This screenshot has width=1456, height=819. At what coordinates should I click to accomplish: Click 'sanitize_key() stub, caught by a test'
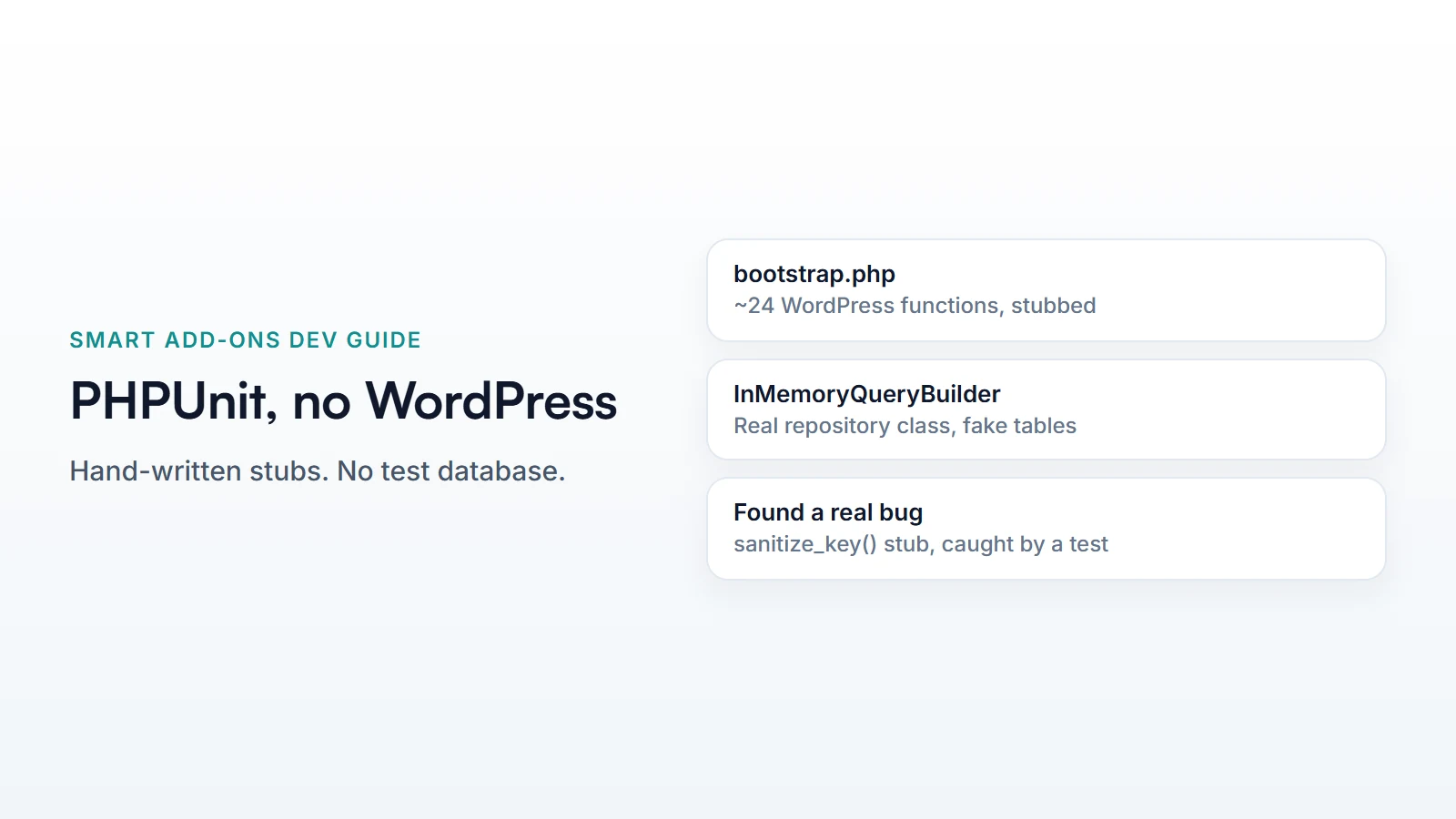(921, 544)
